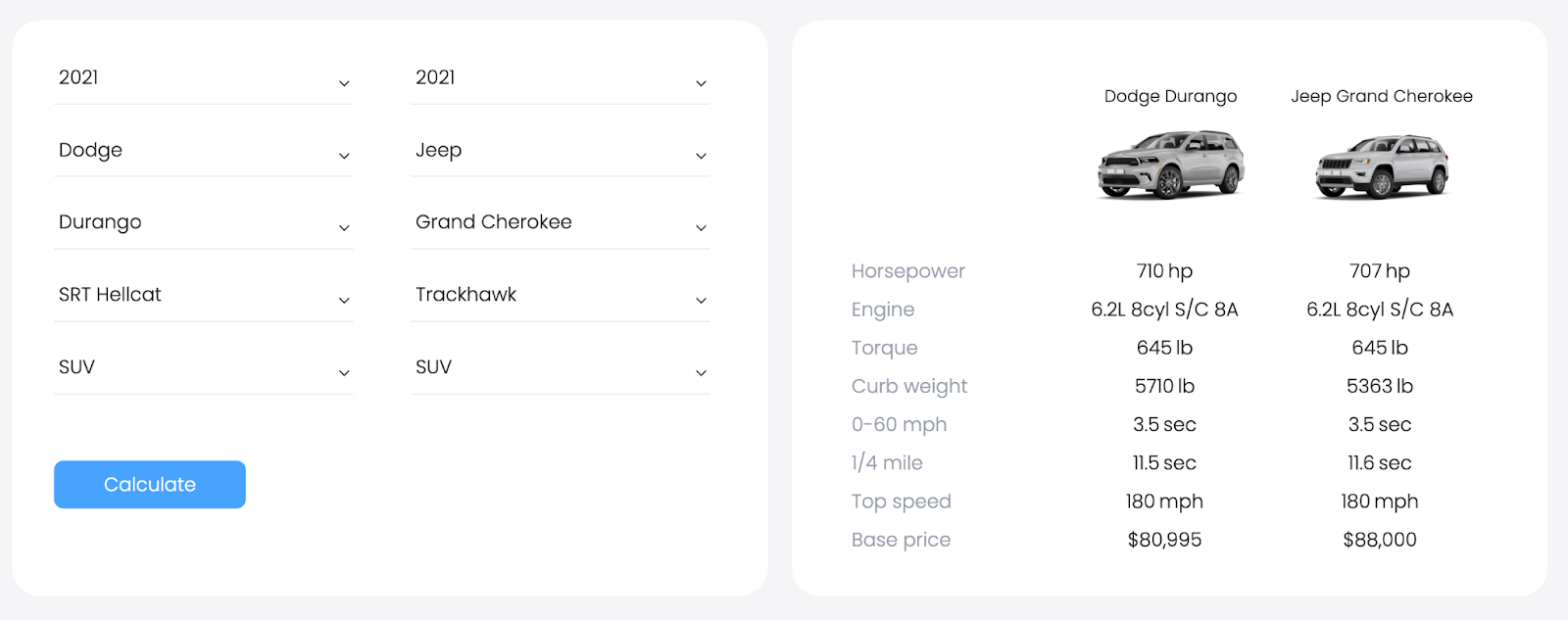This screenshot has width=1568, height=620.
Task: Click the Jeep Grand Cherokee heading
Action: pyautogui.click(x=1382, y=96)
